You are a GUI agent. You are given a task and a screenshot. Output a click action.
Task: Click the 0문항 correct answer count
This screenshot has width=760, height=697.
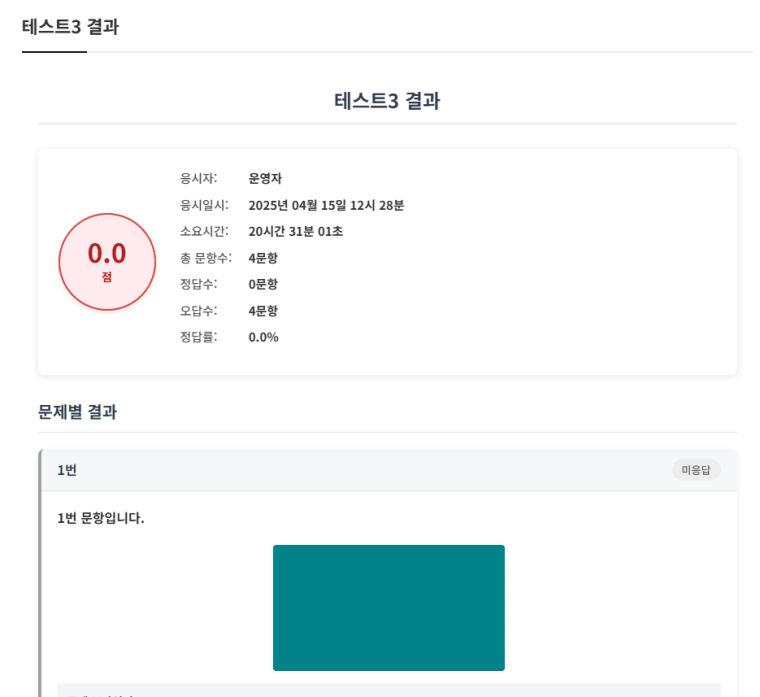263,284
